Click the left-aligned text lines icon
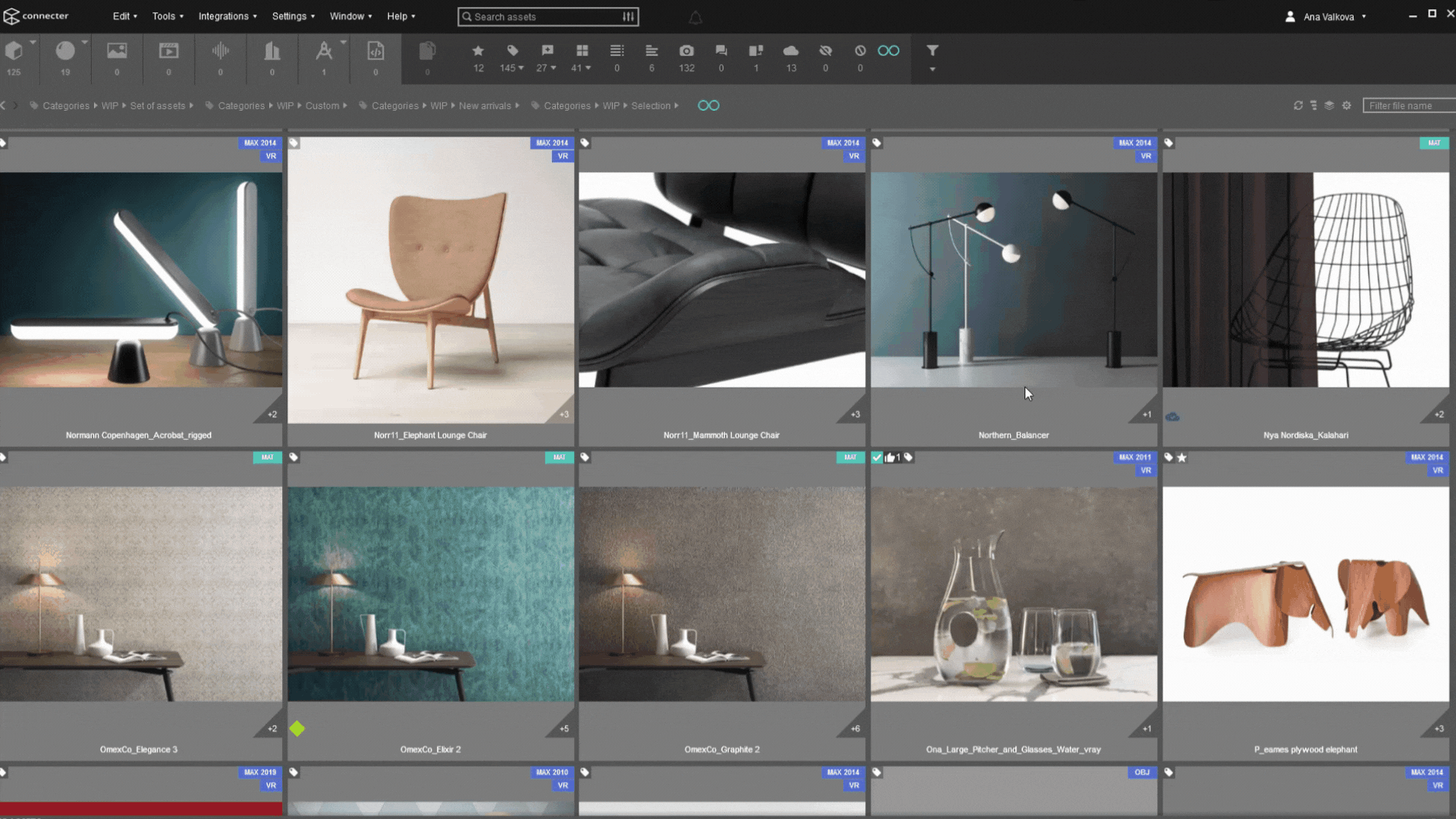This screenshot has height=819, width=1456. (651, 51)
